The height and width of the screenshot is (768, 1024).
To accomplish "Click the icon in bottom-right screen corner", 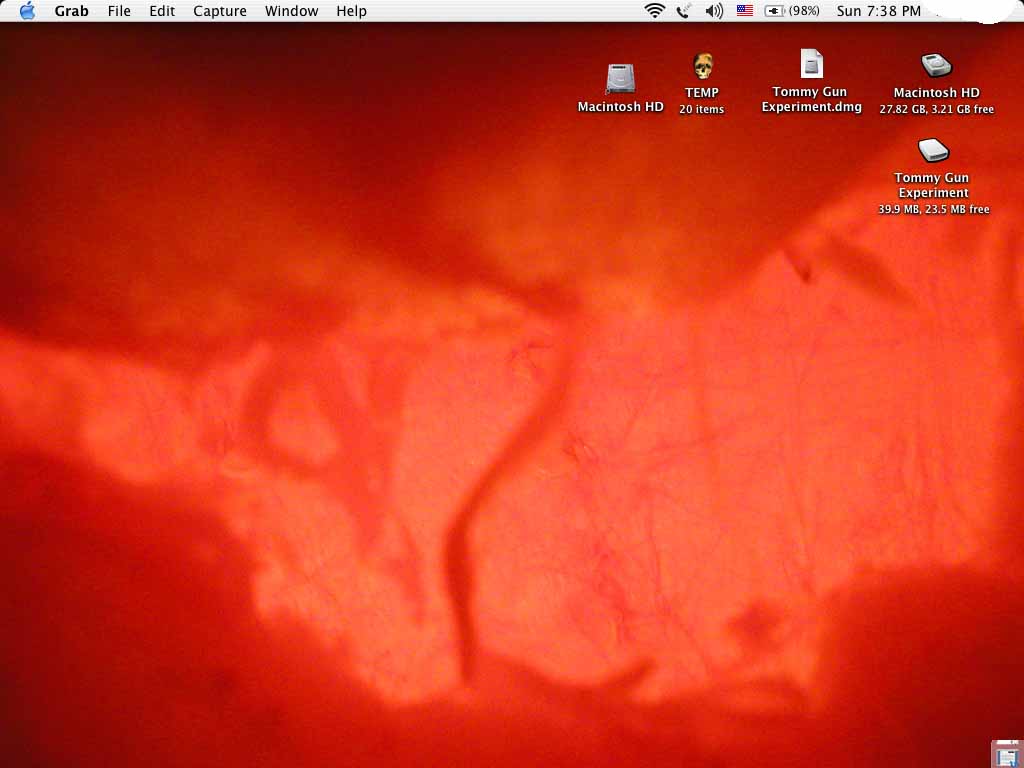I will (1006, 754).
